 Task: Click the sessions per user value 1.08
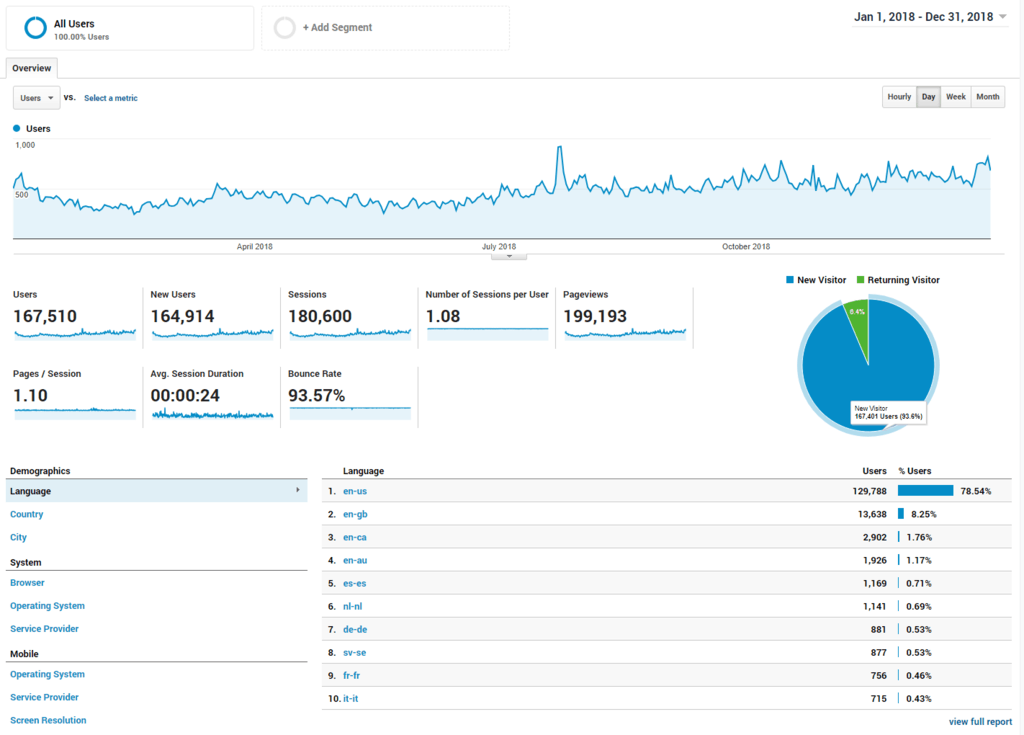tap(443, 316)
